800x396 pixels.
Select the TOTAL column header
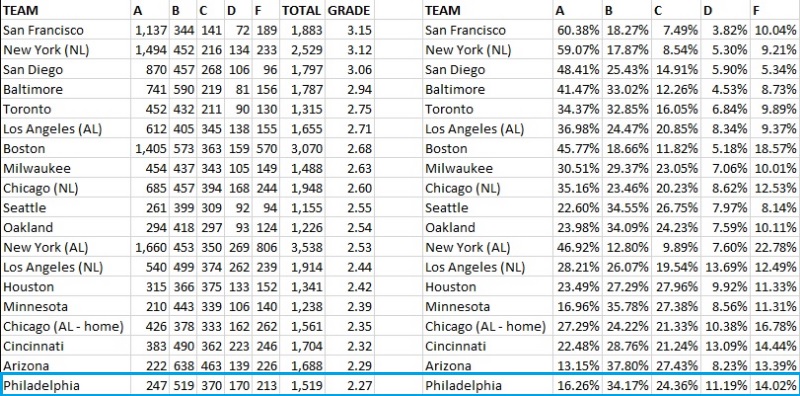click(301, 10)
